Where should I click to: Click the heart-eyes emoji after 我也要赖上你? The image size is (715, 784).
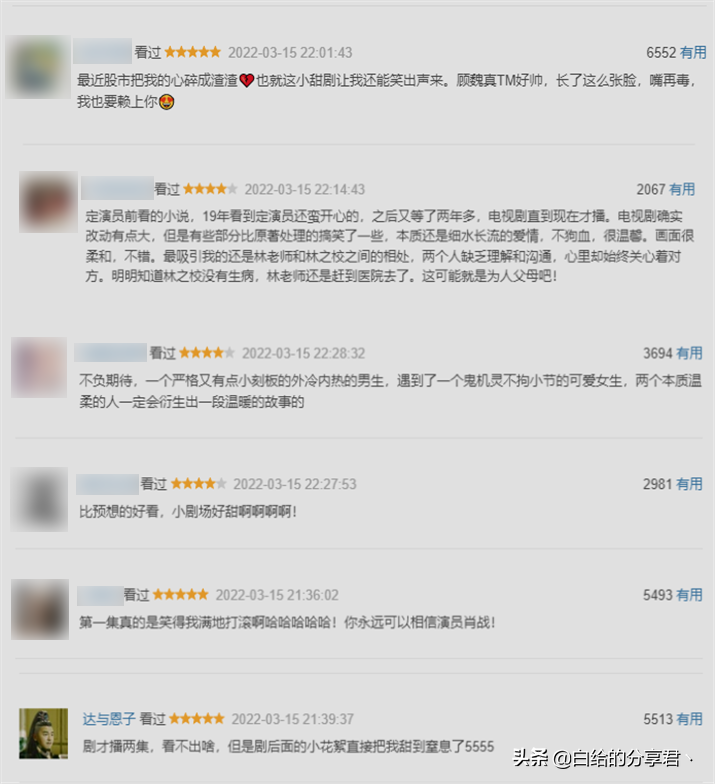tap(166, 102)
